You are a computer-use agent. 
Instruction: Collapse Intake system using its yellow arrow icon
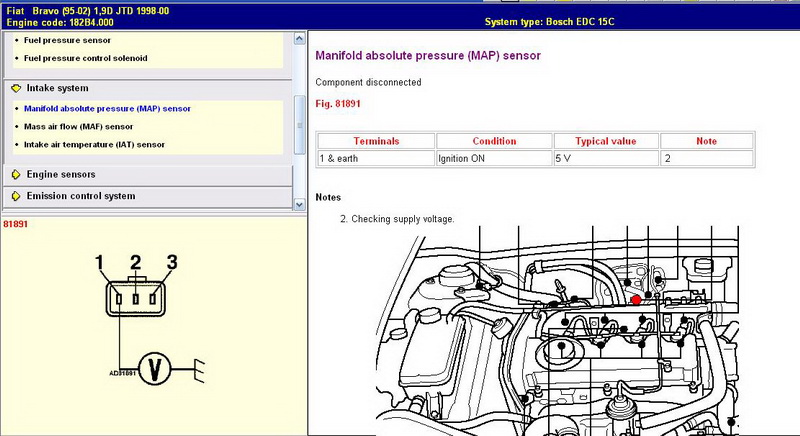pyautogui.click(x=15, y=88)
